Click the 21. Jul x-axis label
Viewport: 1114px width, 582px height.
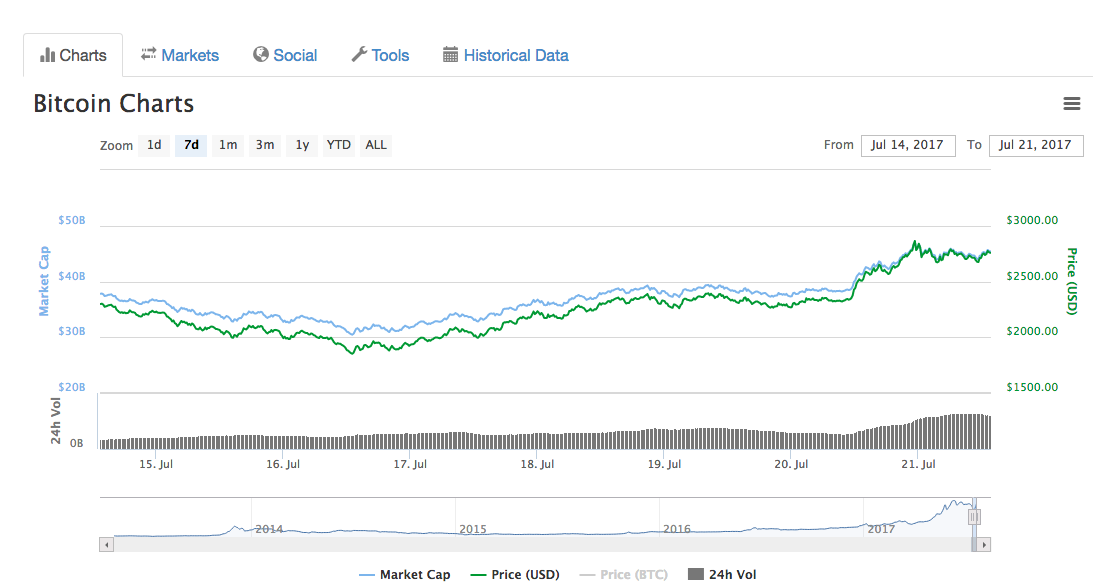[918, 464]
